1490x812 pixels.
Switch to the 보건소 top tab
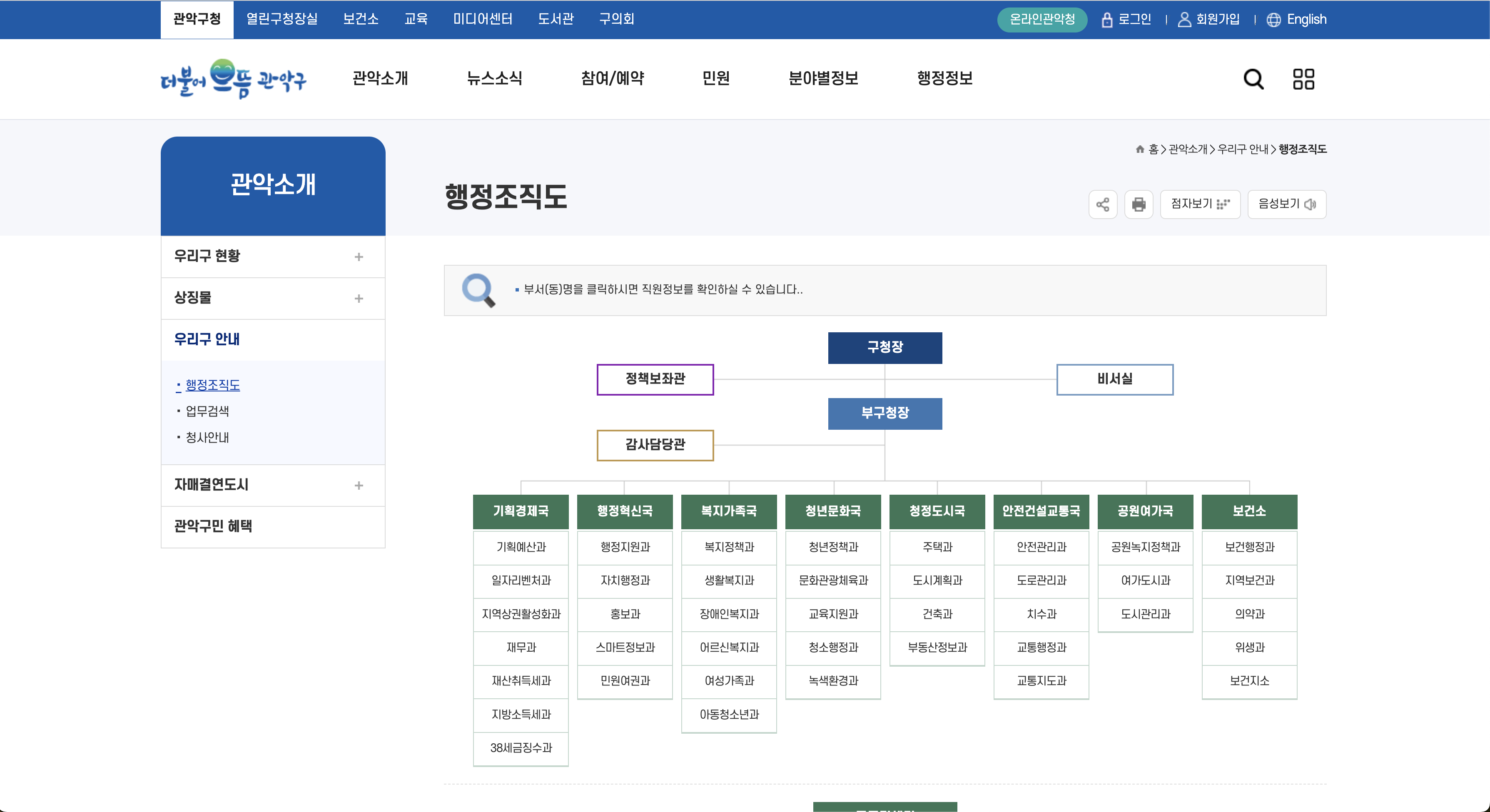tap(360, 19)
